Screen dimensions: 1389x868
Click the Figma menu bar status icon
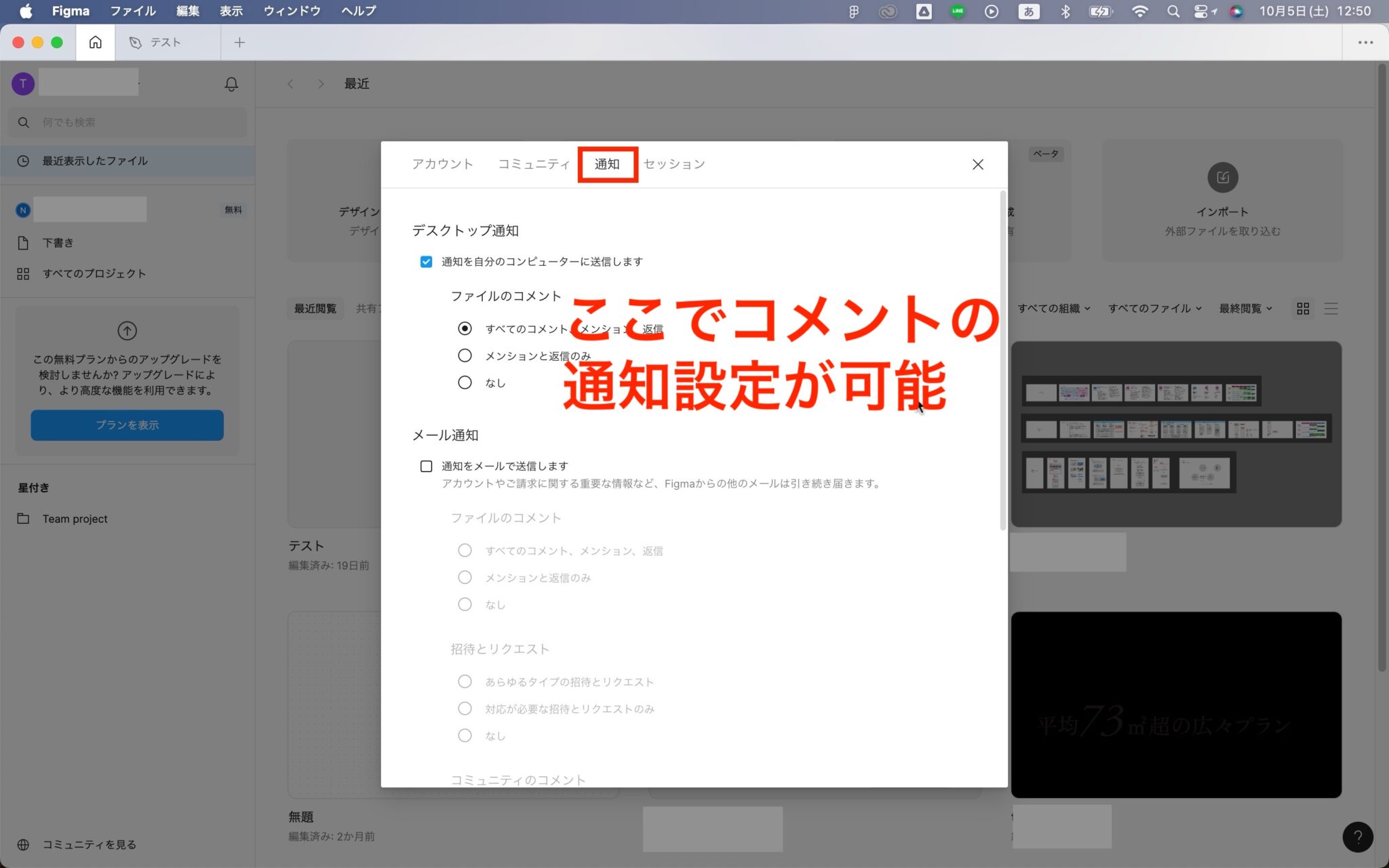point(854,11)
